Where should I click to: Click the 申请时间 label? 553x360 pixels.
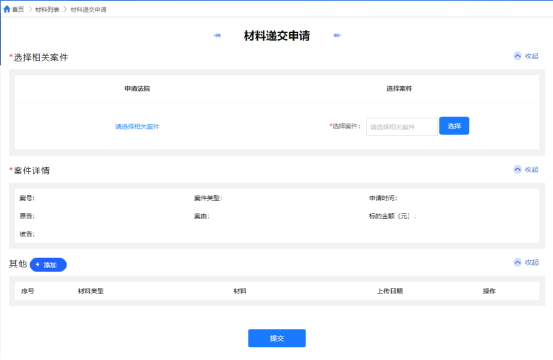[383, 198]
